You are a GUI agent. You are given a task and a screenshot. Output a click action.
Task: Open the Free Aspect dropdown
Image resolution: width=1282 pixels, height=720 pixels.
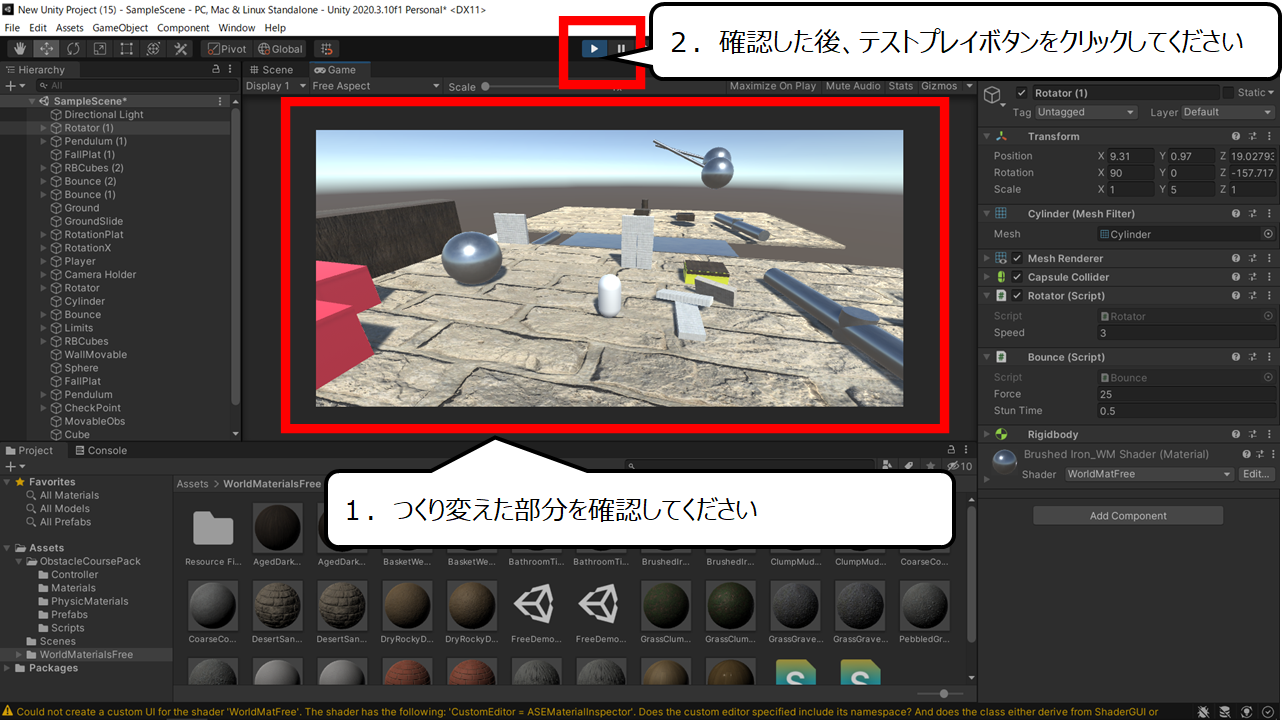(376, 86)
